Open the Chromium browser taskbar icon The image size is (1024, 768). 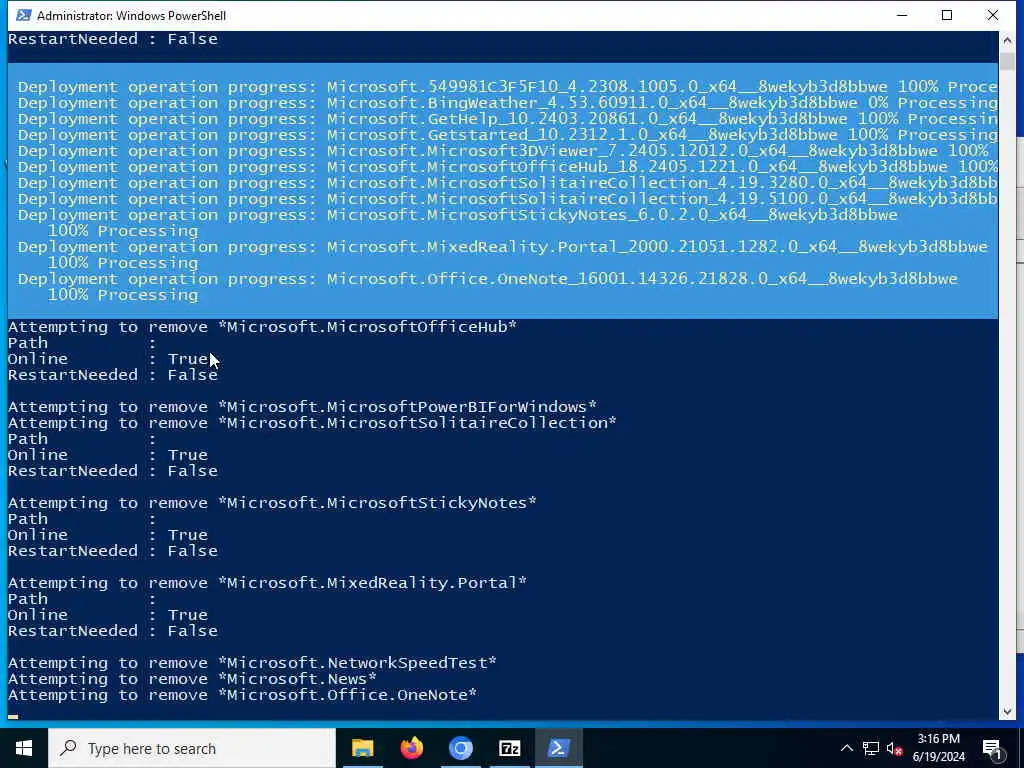pyautogui.click(x=460, y=748)
